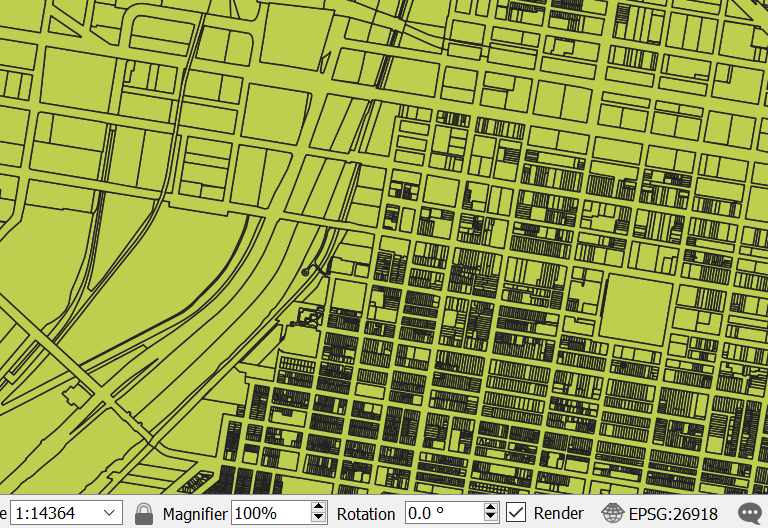Select the large empty square block on map
Viewport: 768px width, 528px height.
(637, 309)
